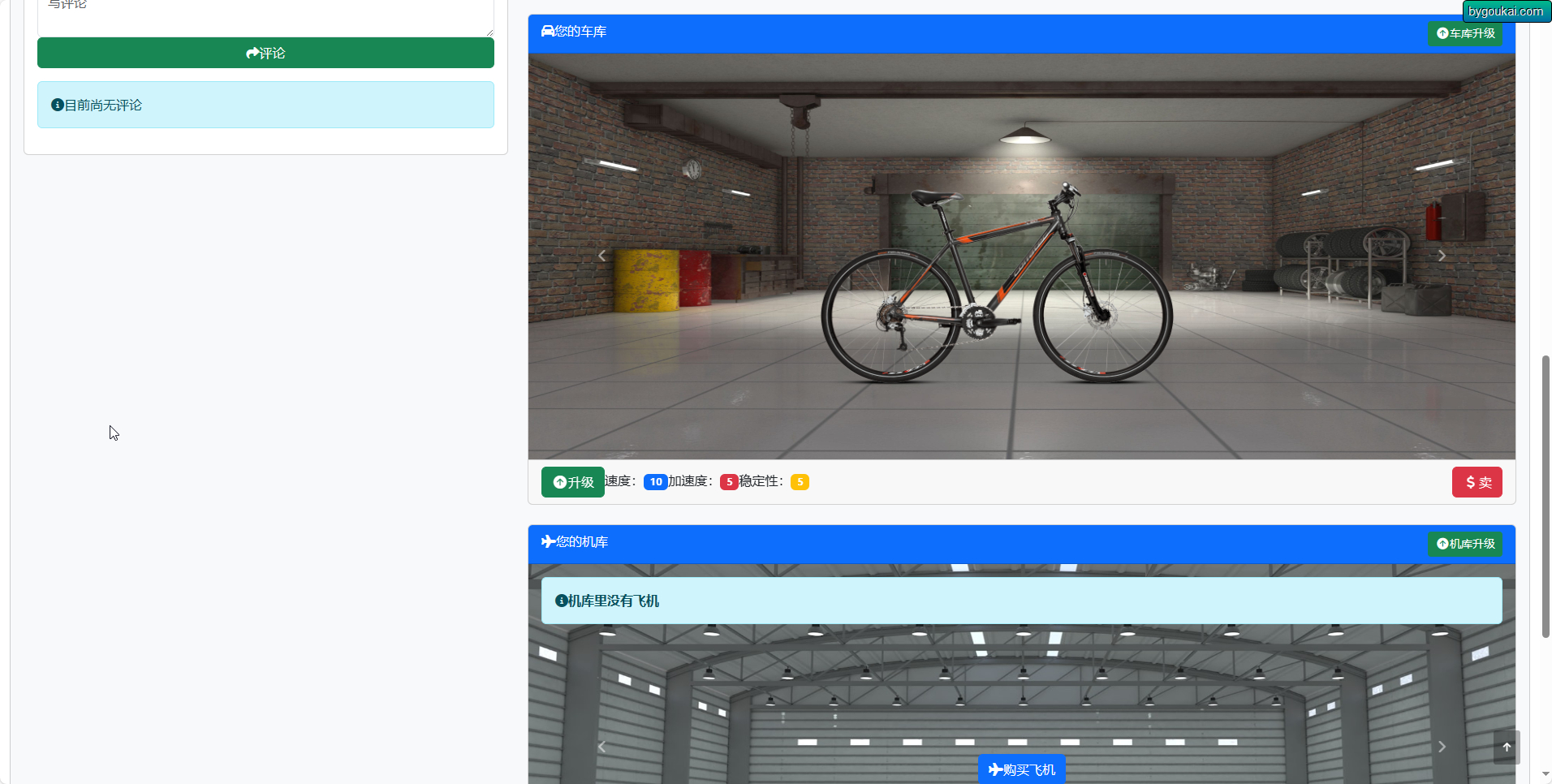Click the red acceleration badge showing 5

pos(729,482)
